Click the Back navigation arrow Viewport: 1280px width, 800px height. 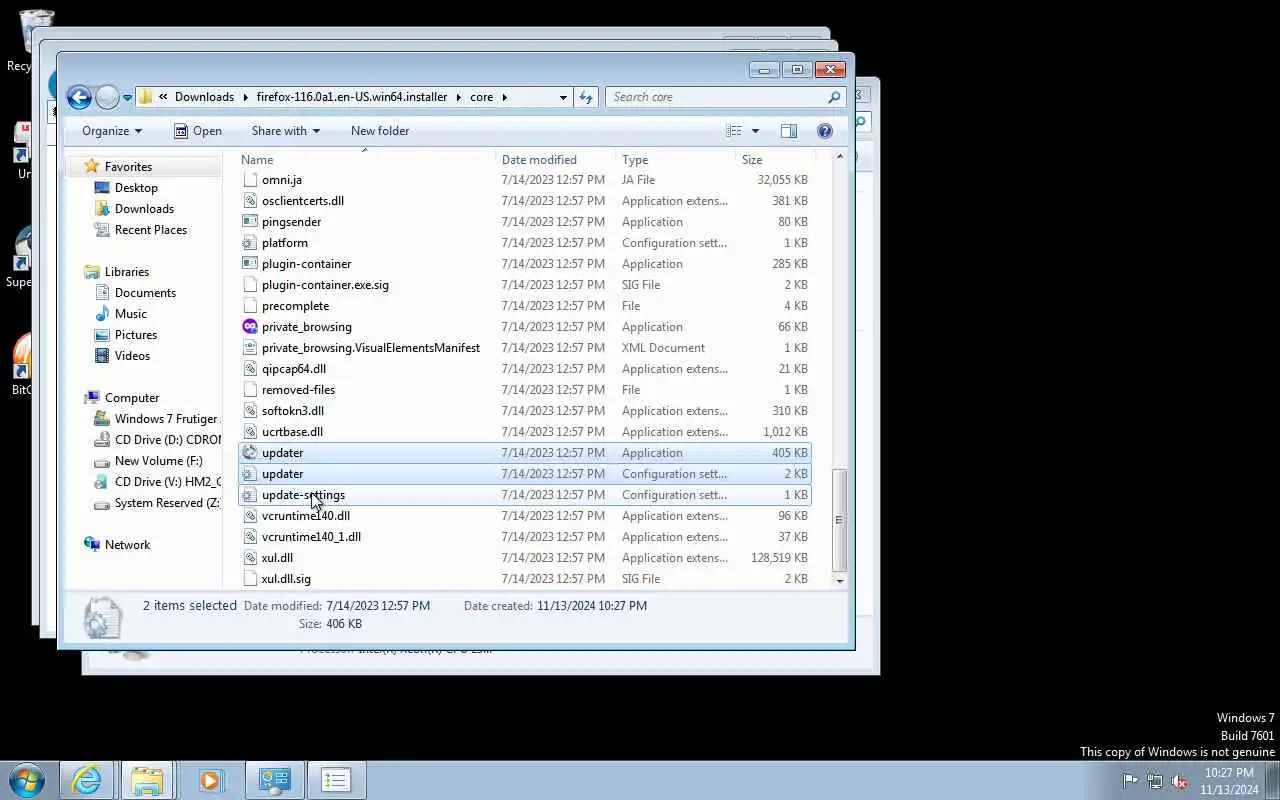79,97
